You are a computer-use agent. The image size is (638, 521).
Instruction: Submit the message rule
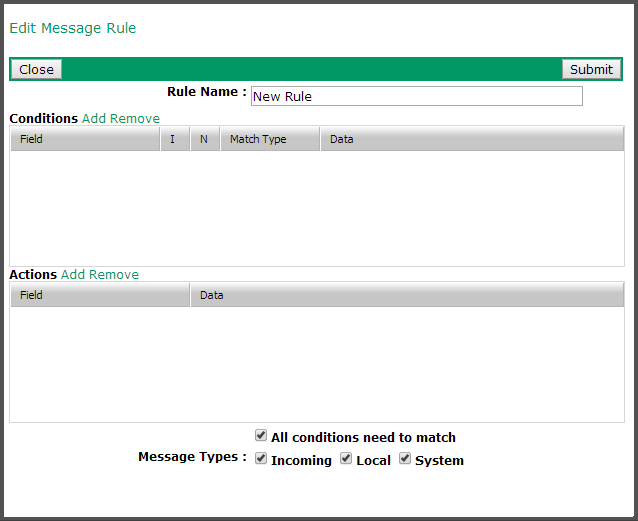point(591,69)
